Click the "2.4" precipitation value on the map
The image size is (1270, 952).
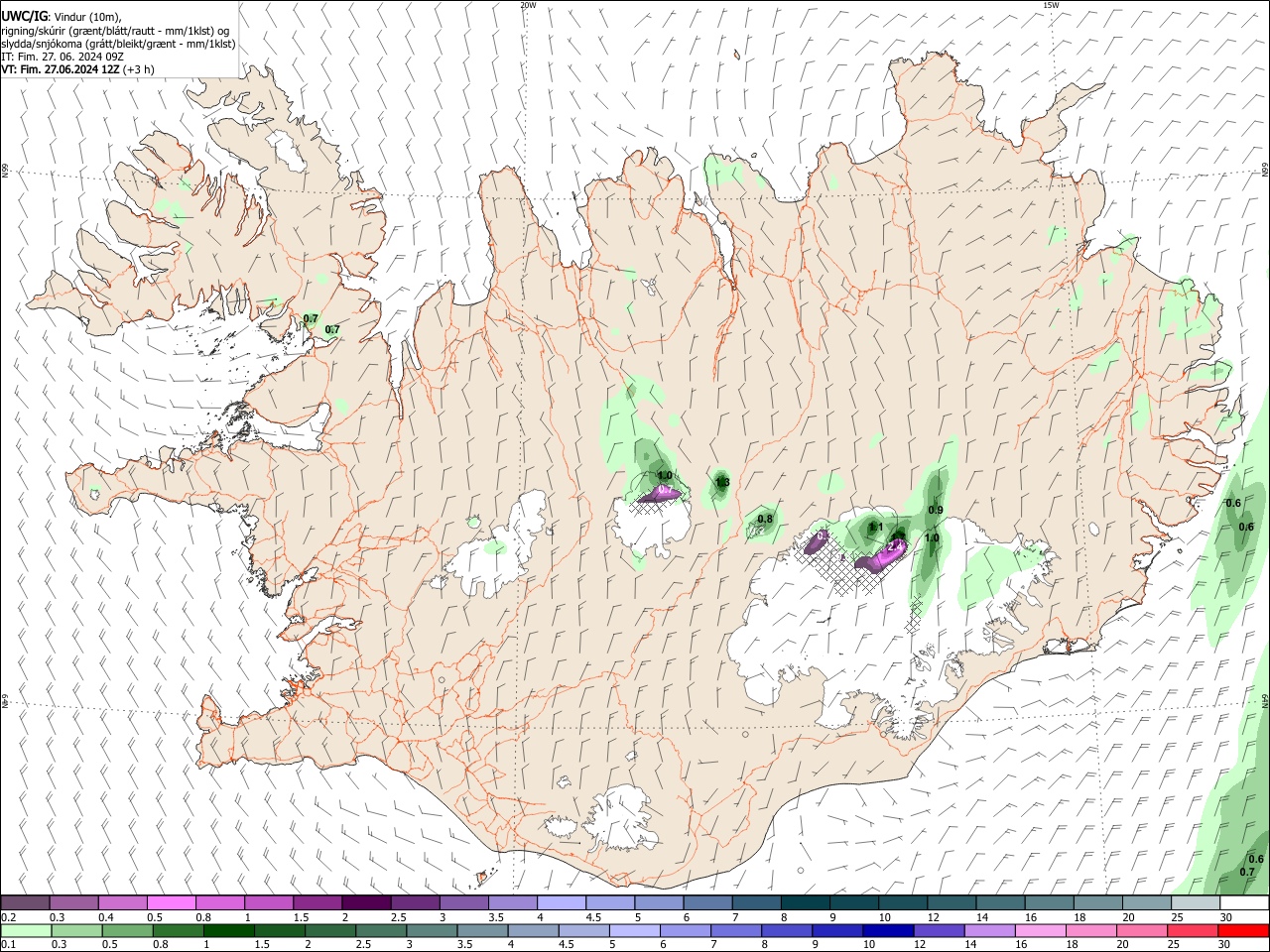click(x=895, y=546)
